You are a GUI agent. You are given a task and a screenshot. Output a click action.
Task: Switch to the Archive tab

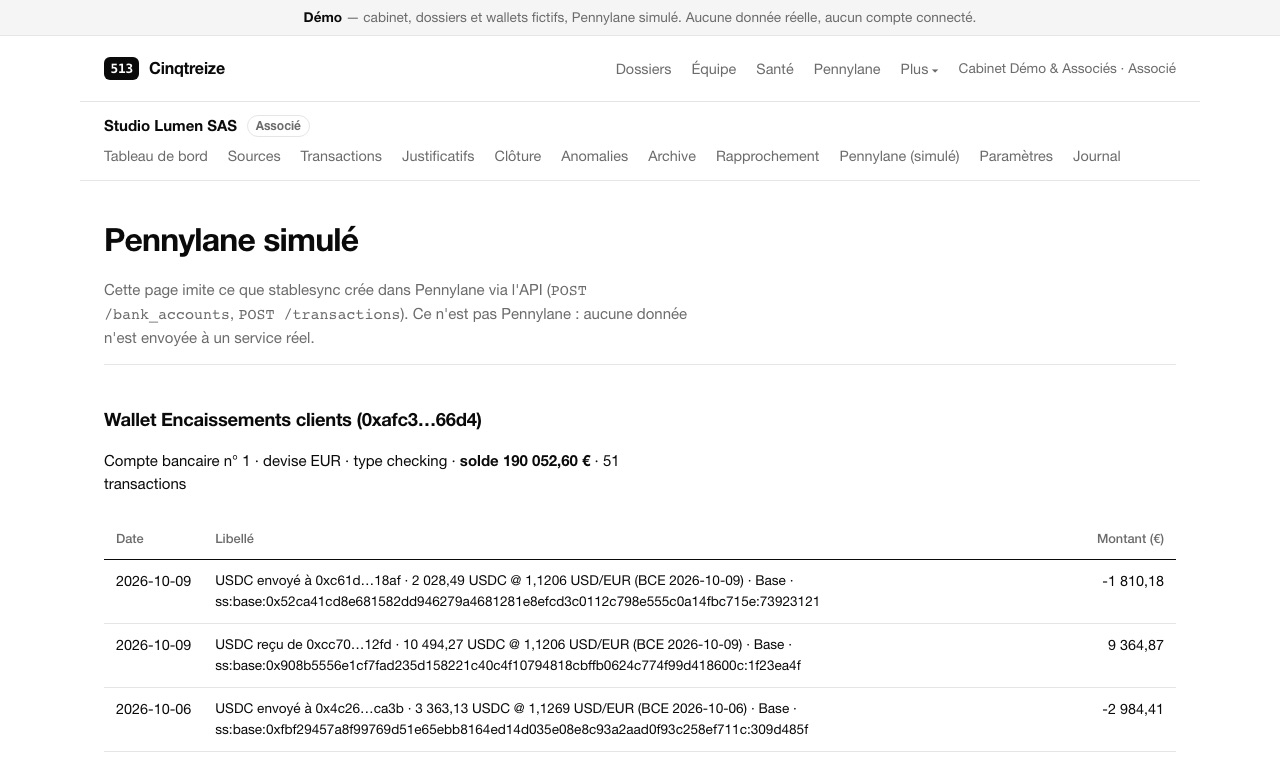tap(672, 156)
